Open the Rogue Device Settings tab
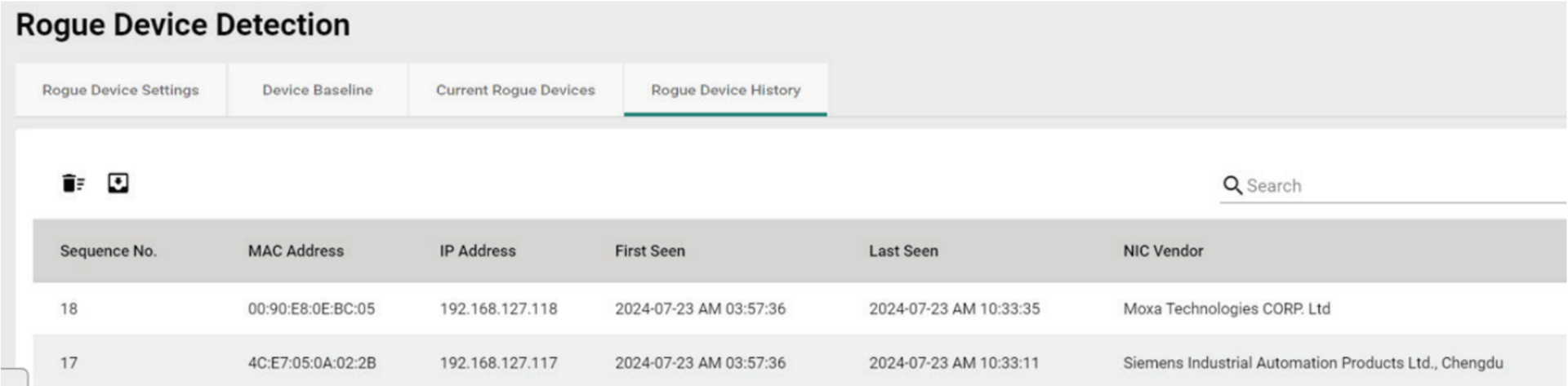 (121, 90)
